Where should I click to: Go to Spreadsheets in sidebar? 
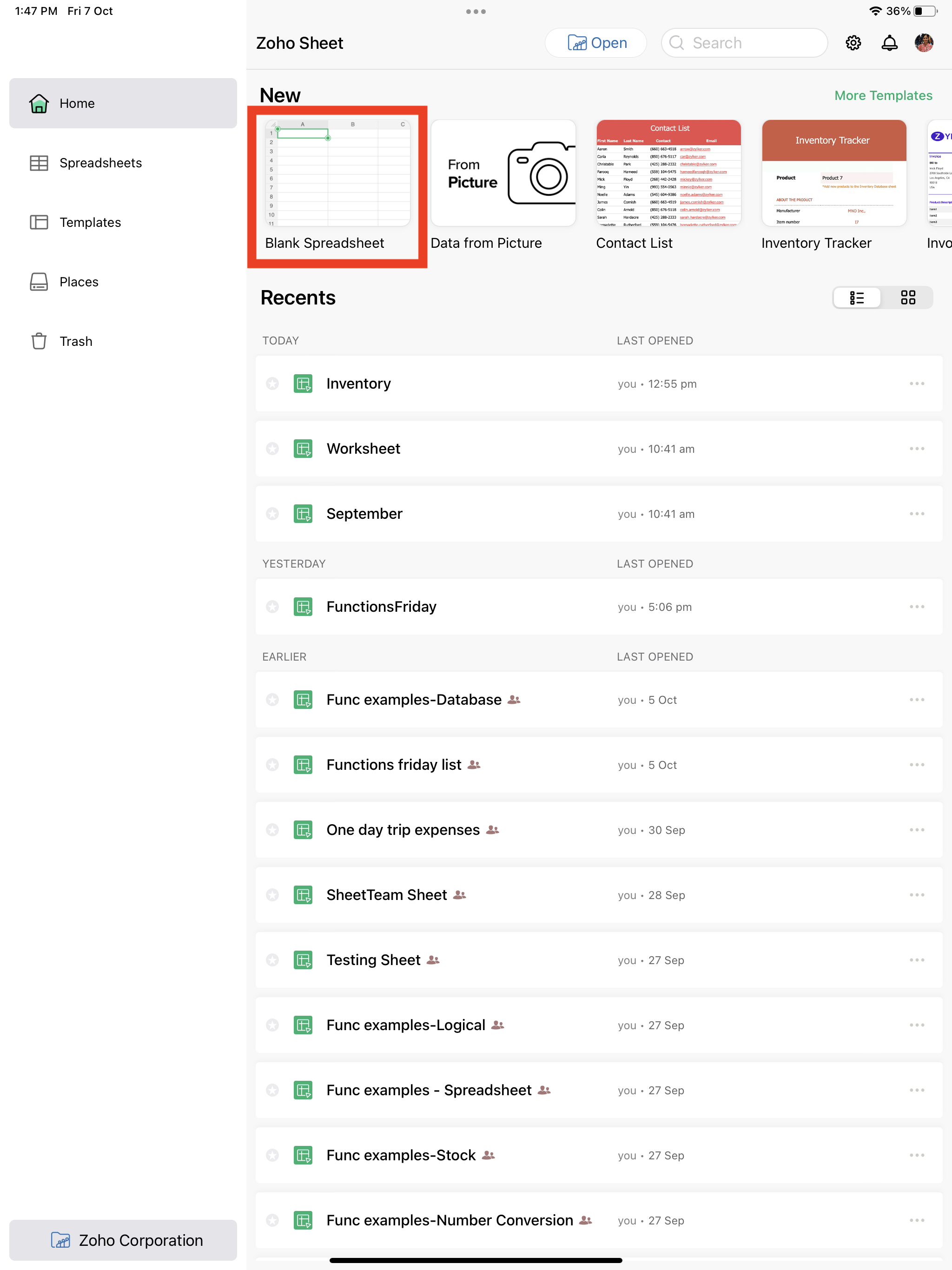[x=100, y=163]
